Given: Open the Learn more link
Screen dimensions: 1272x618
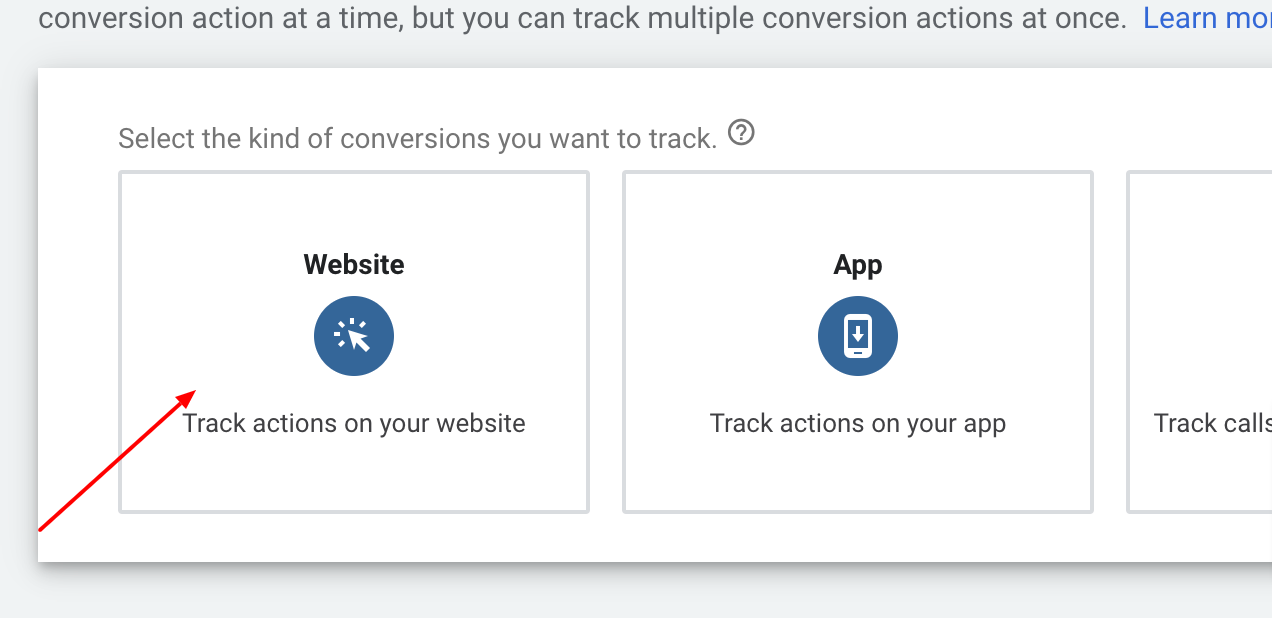Looking at the screenshot, I should click(x=1206, y=18).
